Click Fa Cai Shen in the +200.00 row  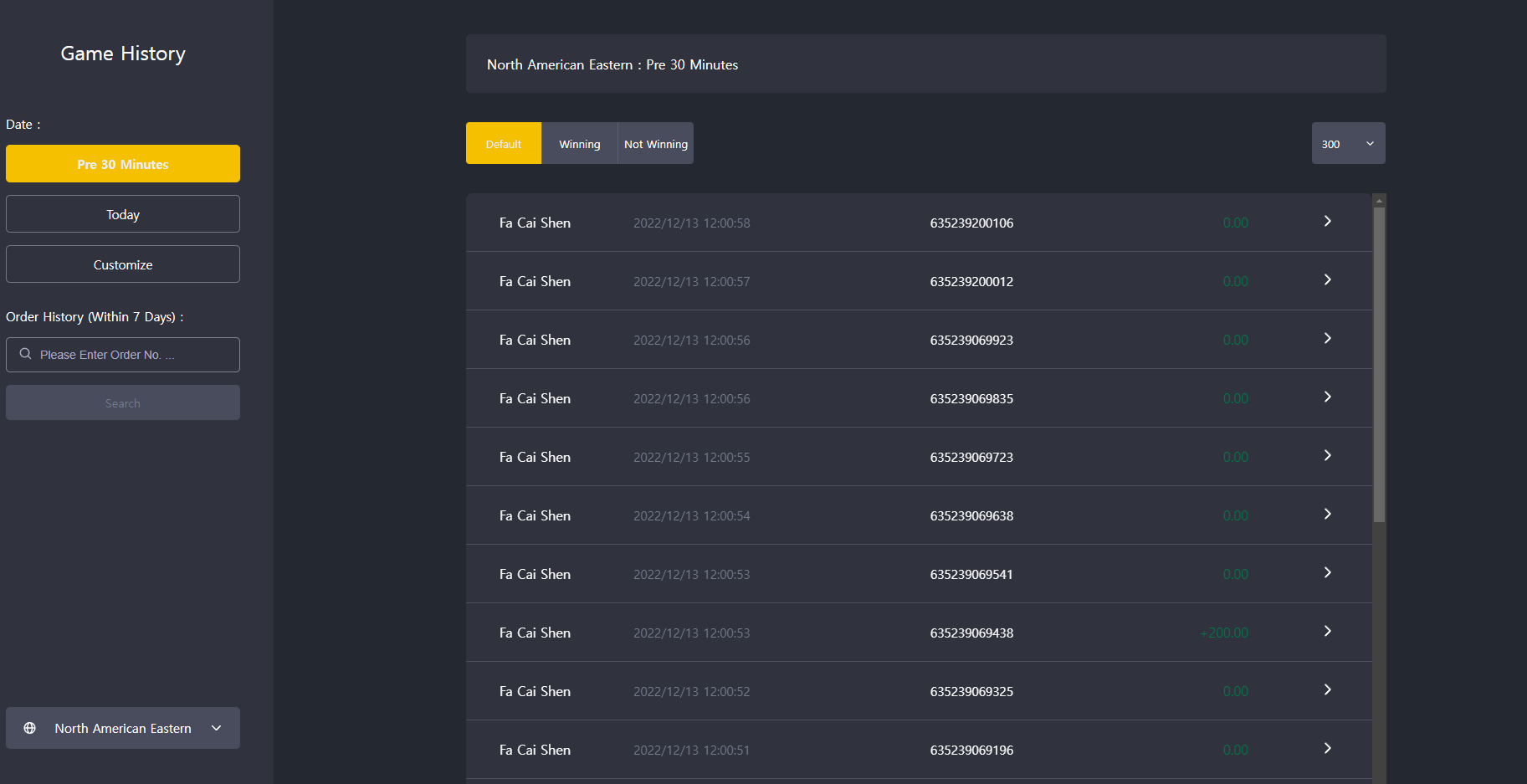point(535,633)
